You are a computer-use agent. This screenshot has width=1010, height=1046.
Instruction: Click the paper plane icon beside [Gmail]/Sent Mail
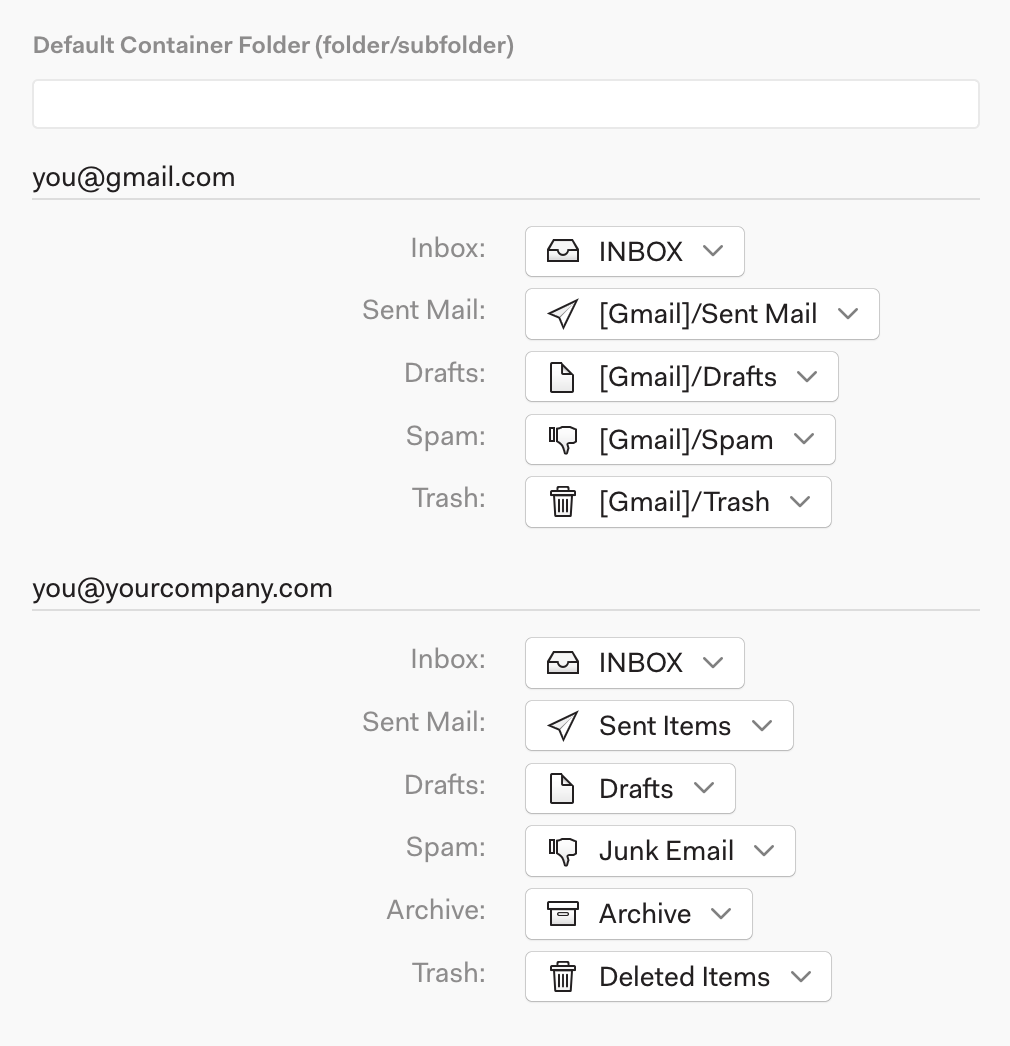click(562, 314)
